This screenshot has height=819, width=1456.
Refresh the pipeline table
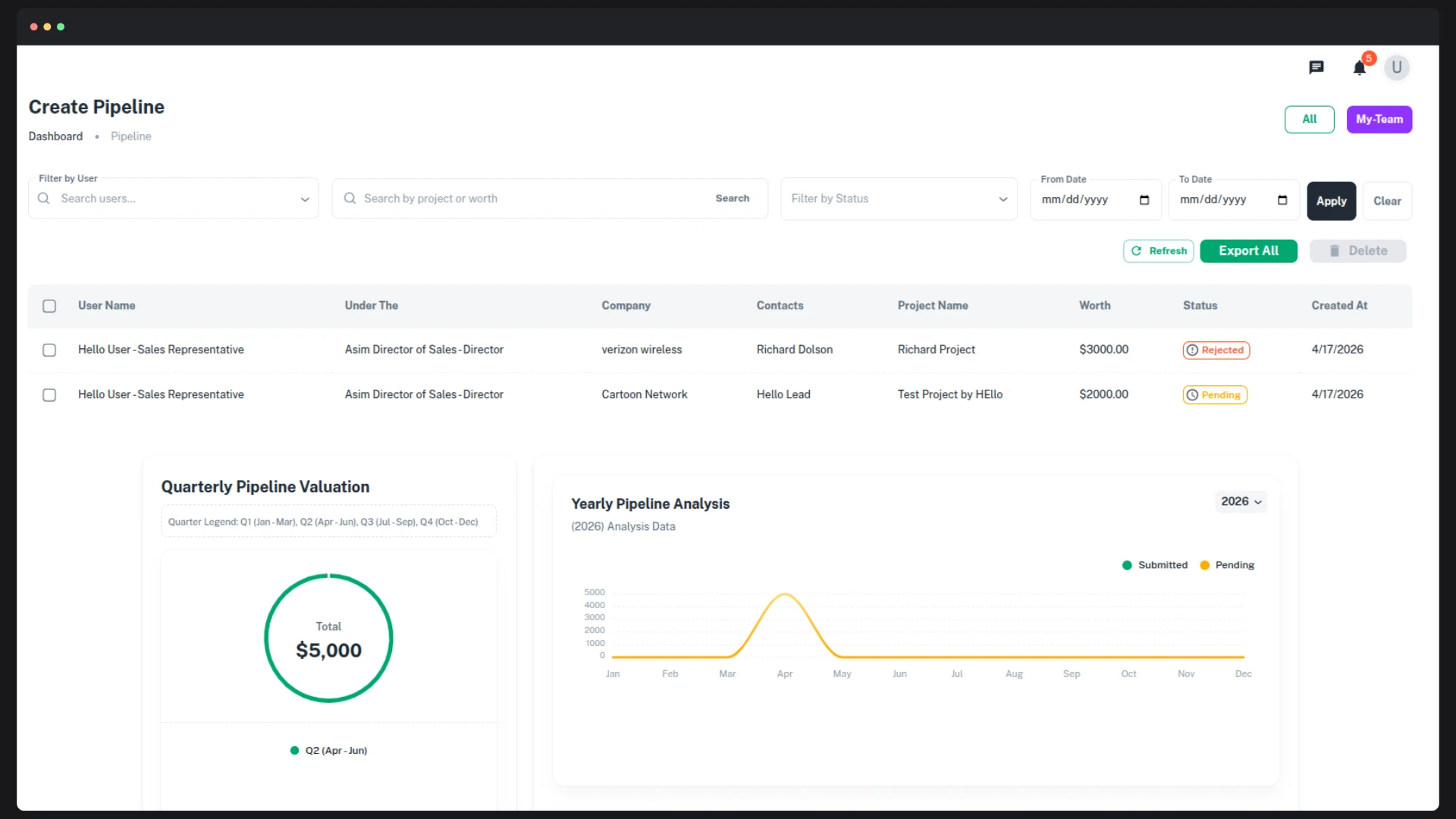tap(1158, 251)
